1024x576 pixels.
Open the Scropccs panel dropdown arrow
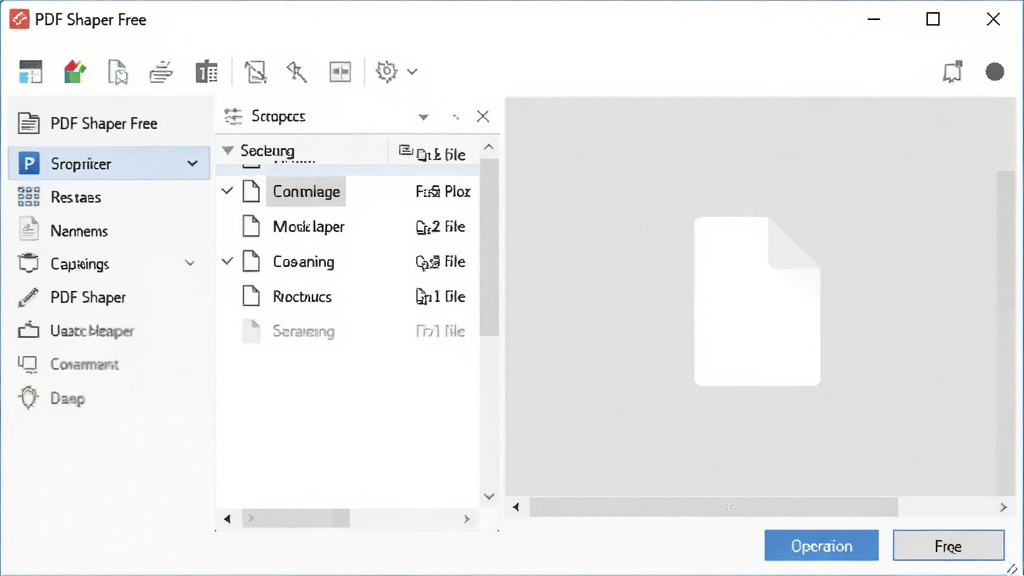coord(424,118)
